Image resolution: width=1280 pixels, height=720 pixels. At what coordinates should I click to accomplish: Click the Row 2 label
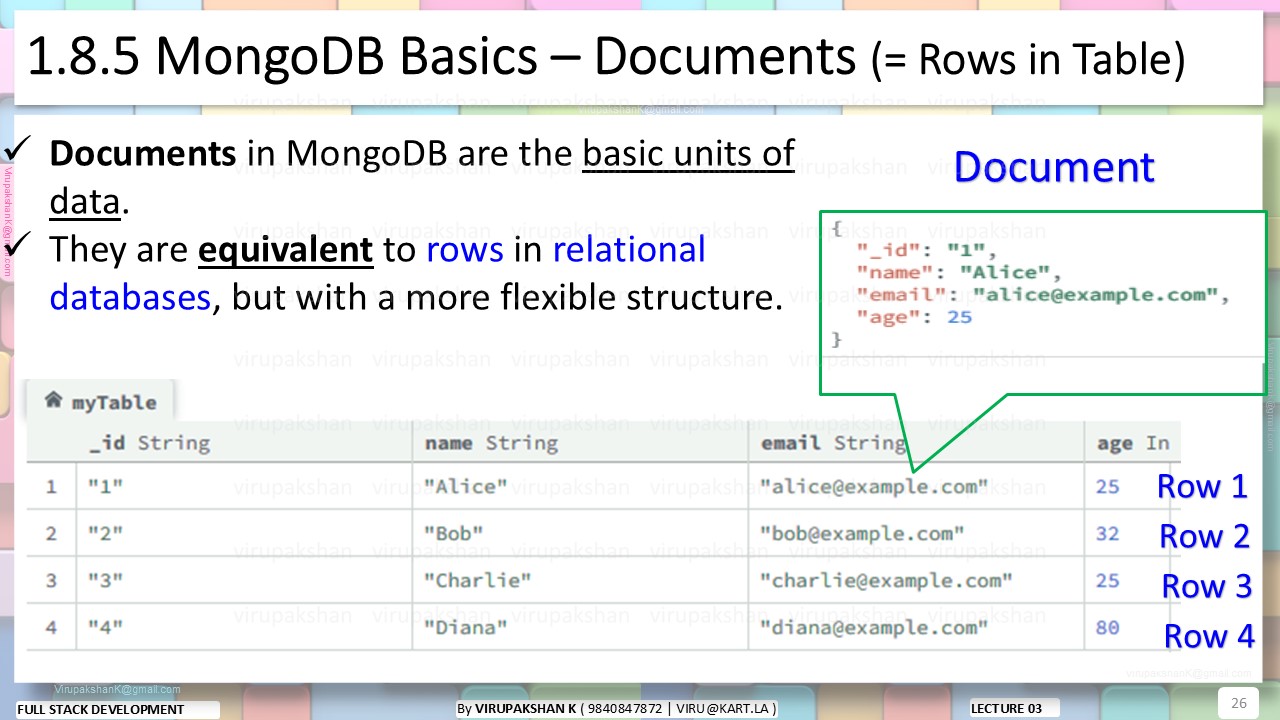pyautogui.click(x=1204, y=537)
